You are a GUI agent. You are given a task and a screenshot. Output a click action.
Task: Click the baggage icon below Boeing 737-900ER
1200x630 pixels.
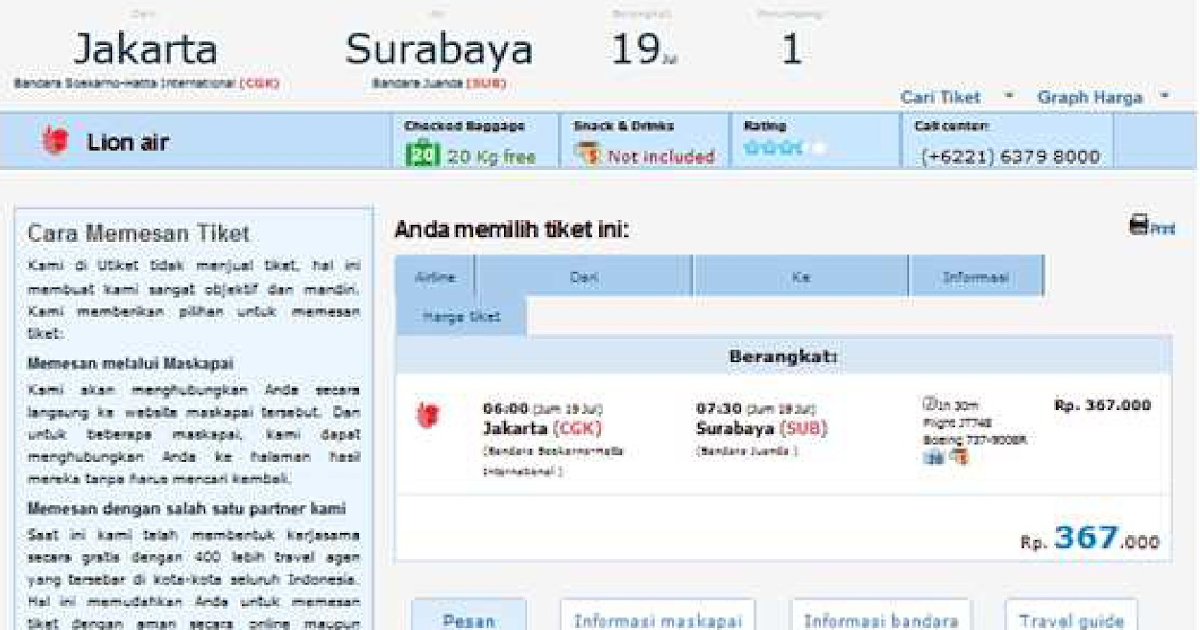click(x=933, y=457)
